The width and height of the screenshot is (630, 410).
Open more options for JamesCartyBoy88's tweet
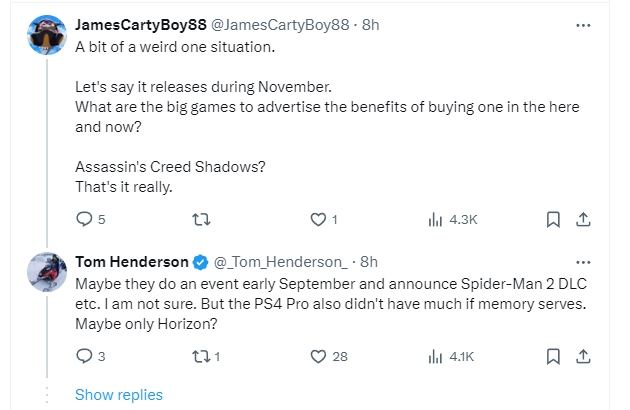point(584,24)
